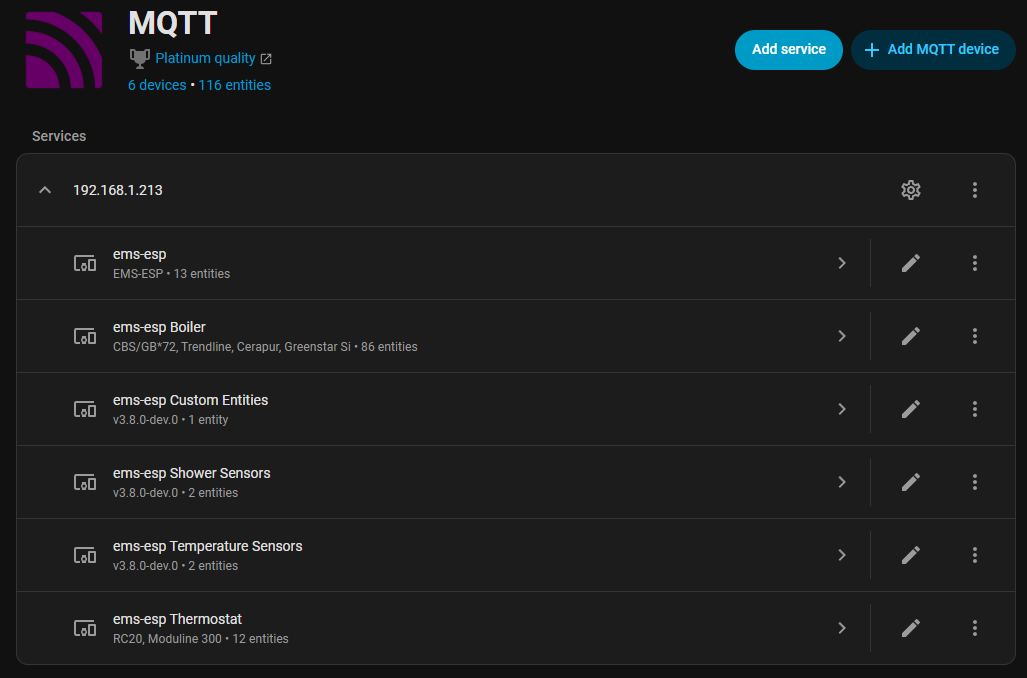
Task: Open overflow menu for ems-esp Boiler
Action: 975,336
